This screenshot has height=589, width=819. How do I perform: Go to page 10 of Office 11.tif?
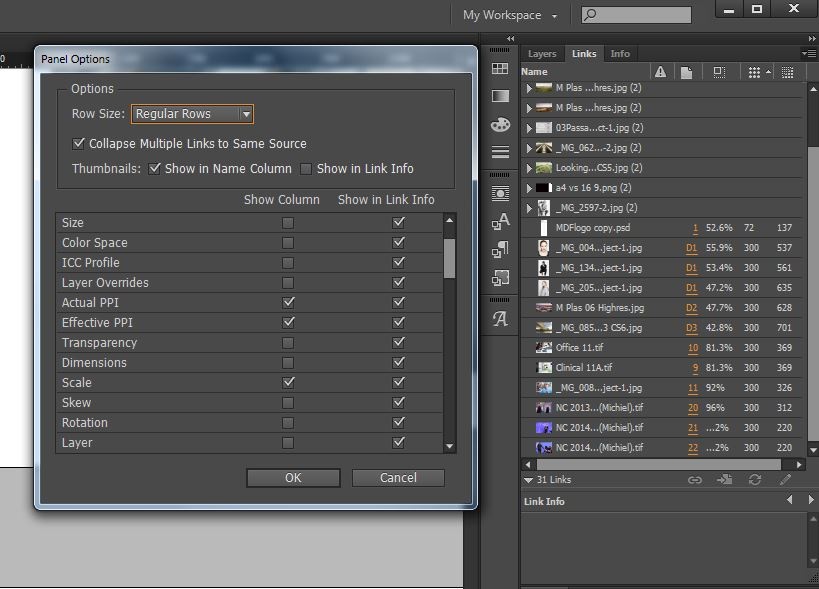[x=693, y=348]
